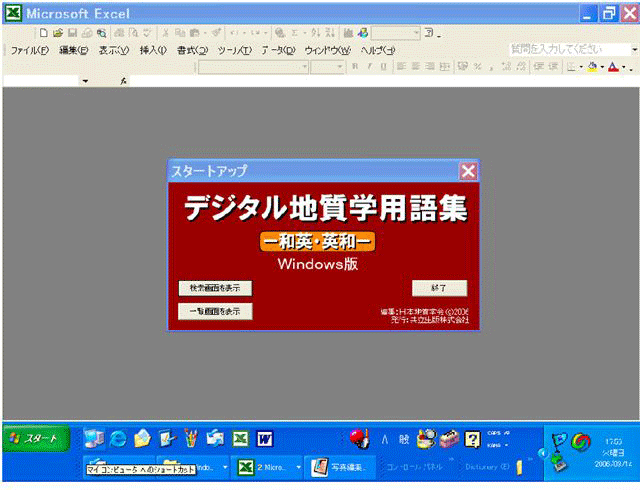
Task: Launch Excel from quick launch icon
Action: point(241,439)
